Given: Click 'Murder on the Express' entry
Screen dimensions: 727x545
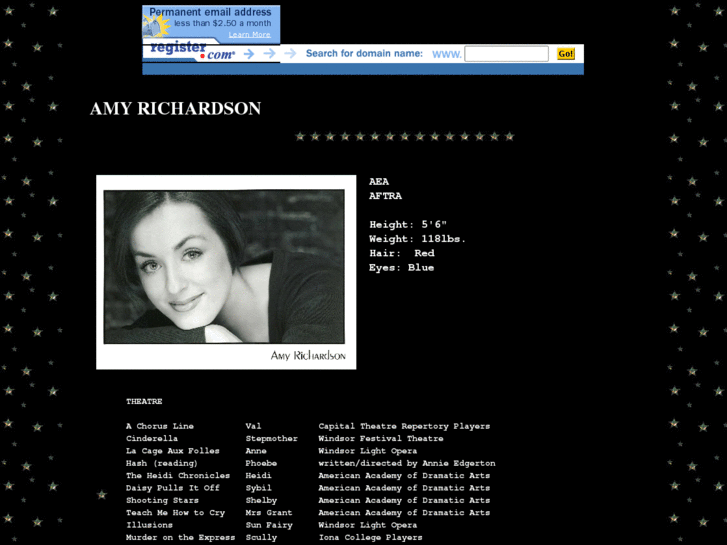Looking at the screenshot, I should point(181,538).
